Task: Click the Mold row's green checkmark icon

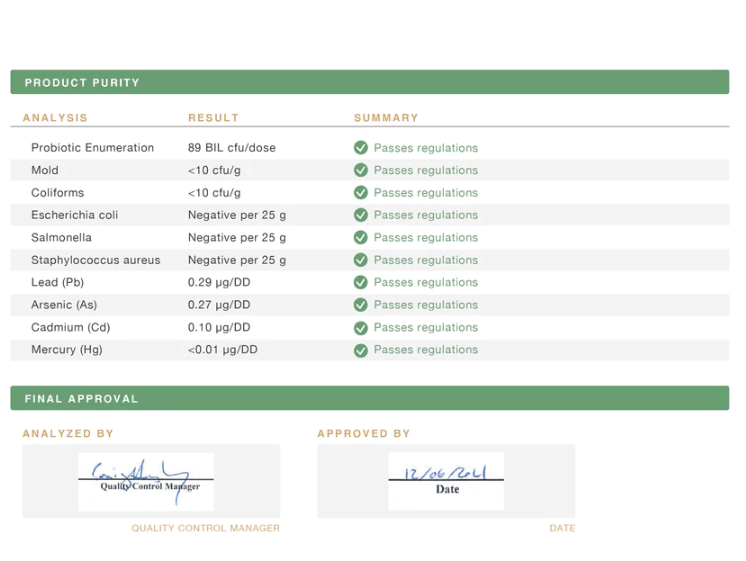Action: [361, 170]
